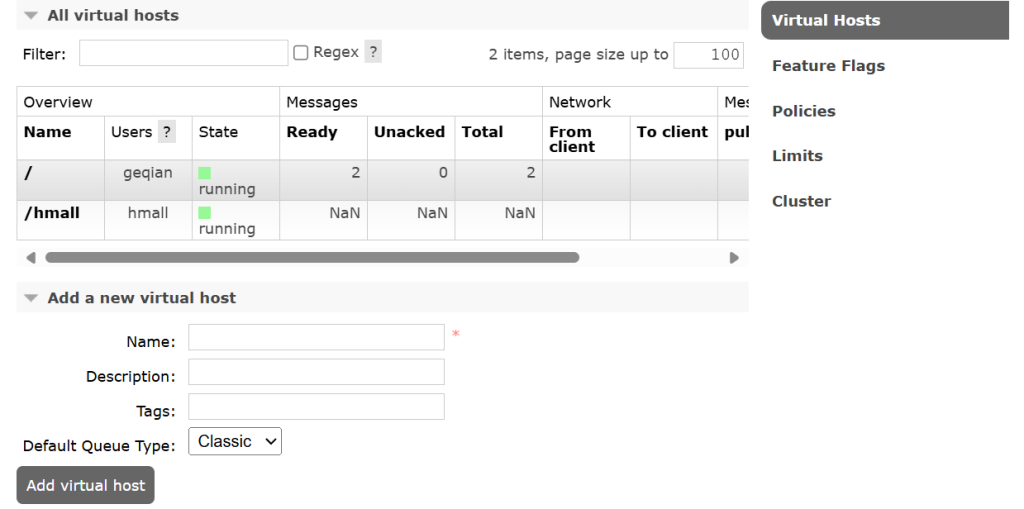This screenshot has width=1024, height=509.
Task: Click the scroll left arrow of table
Action: click(x=30, y=258)
